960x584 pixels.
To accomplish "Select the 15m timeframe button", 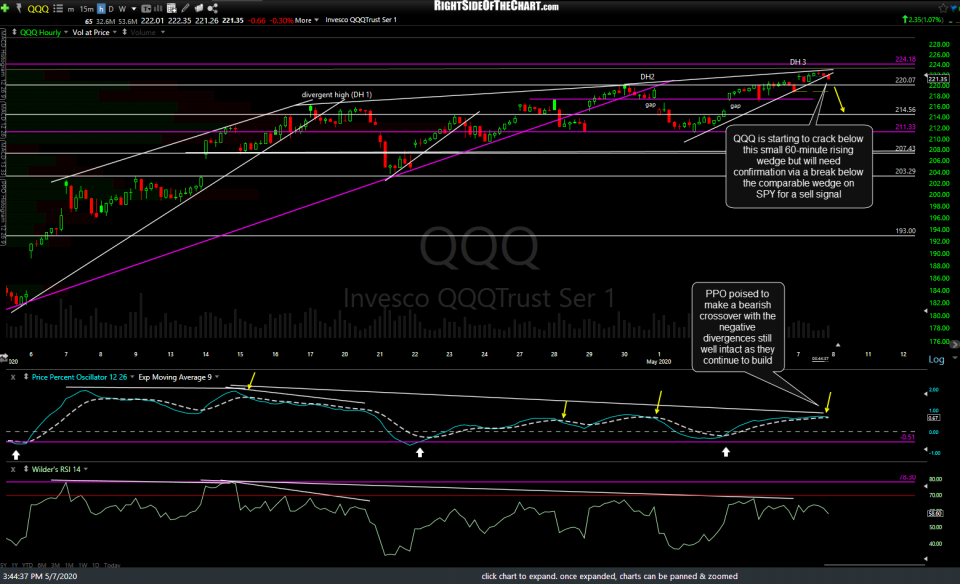I will pos(86,8).
